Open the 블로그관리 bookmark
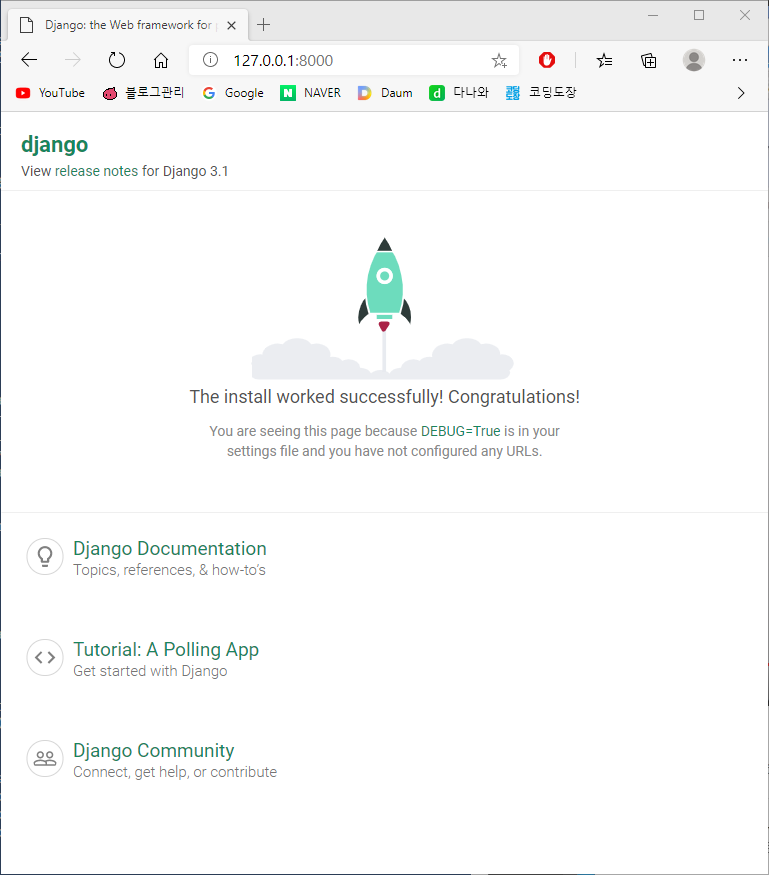 [143, 93]
